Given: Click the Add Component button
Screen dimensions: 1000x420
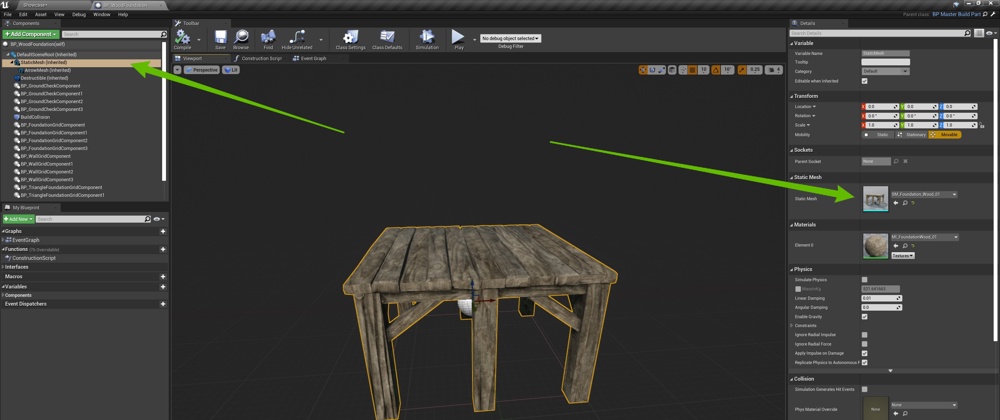Looking at the screenshot, I should pos(30,34).
